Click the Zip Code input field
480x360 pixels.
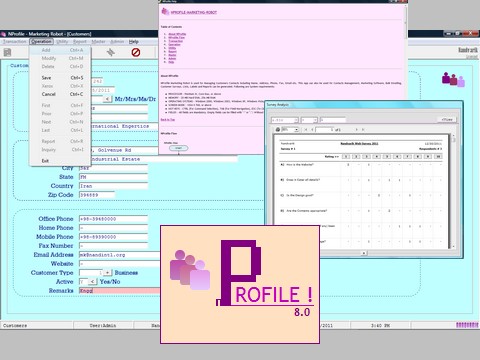pos(97,195)
